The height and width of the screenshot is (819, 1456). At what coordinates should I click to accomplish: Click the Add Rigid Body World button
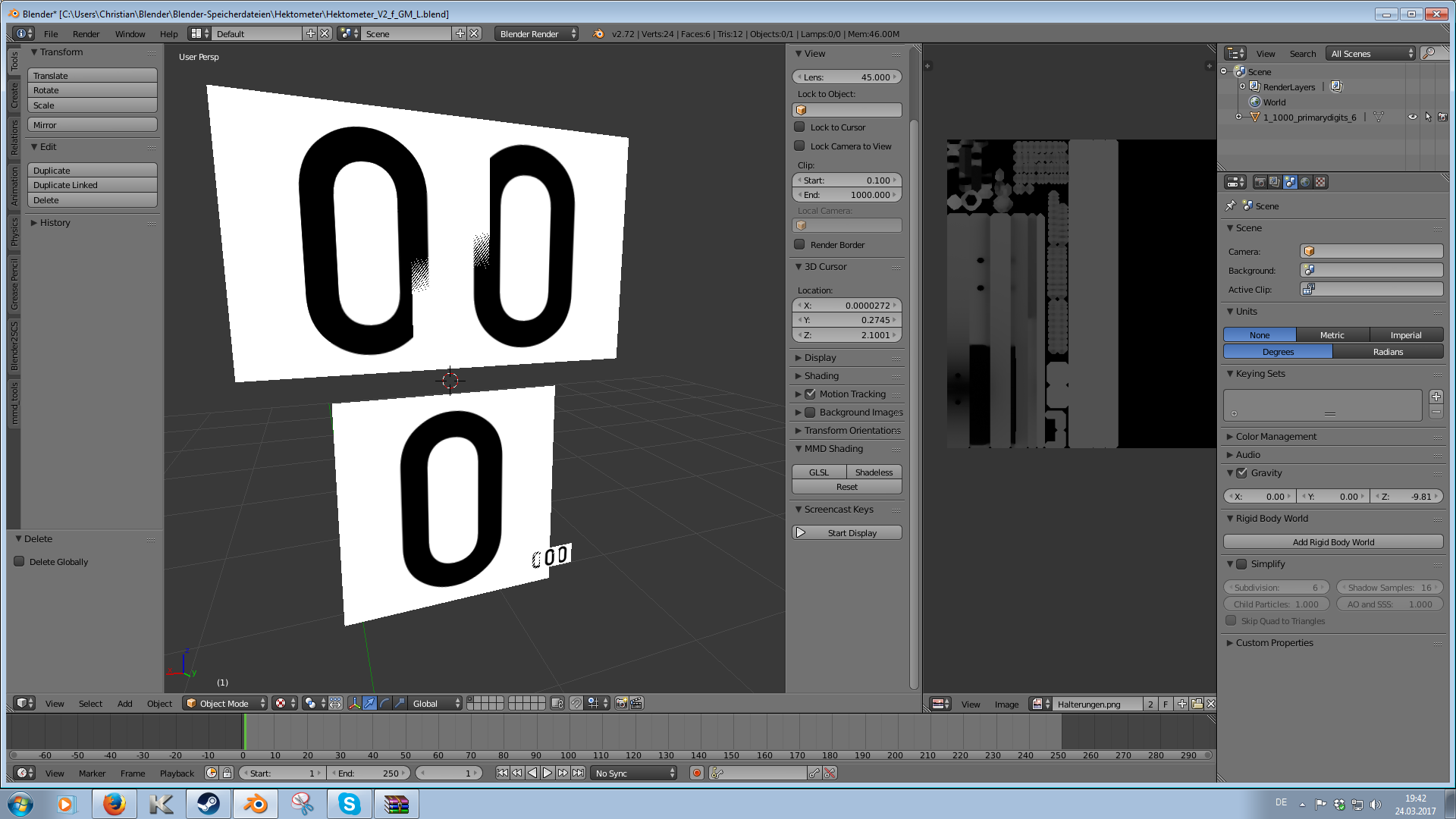1332,542
